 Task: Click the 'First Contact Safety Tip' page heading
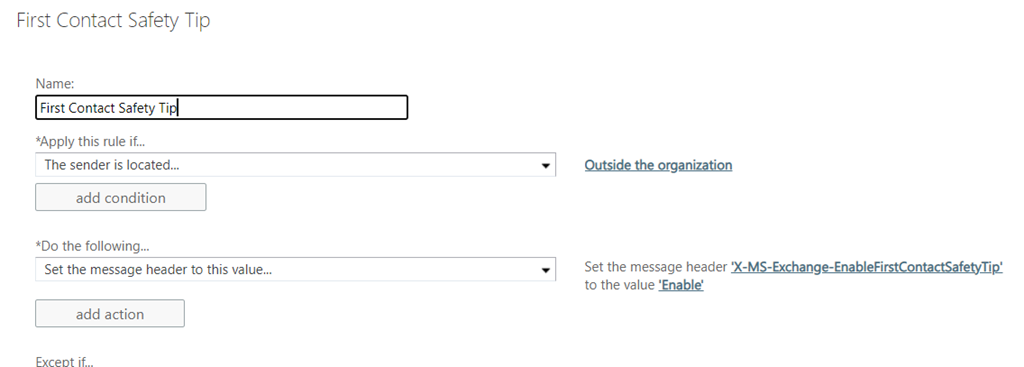[114, 20]
